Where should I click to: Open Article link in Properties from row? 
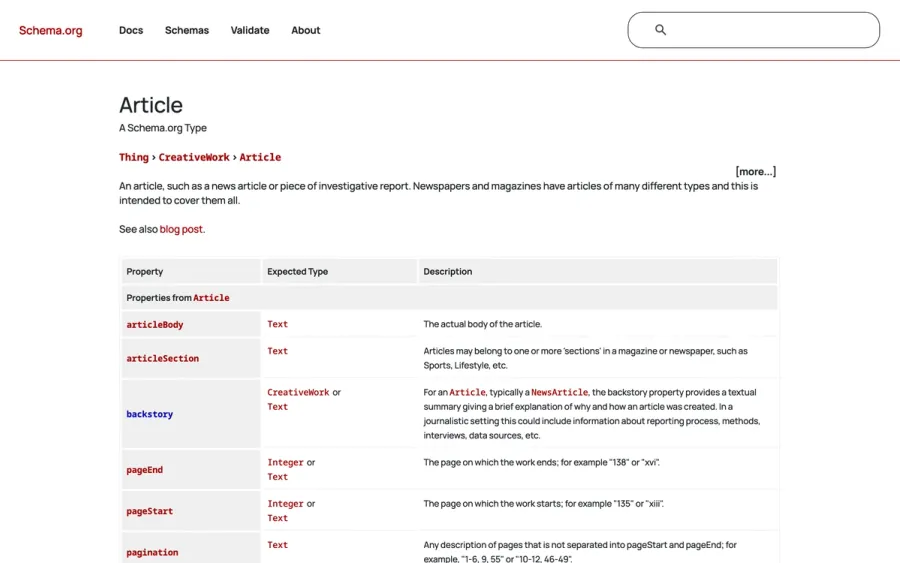(211, 298)
